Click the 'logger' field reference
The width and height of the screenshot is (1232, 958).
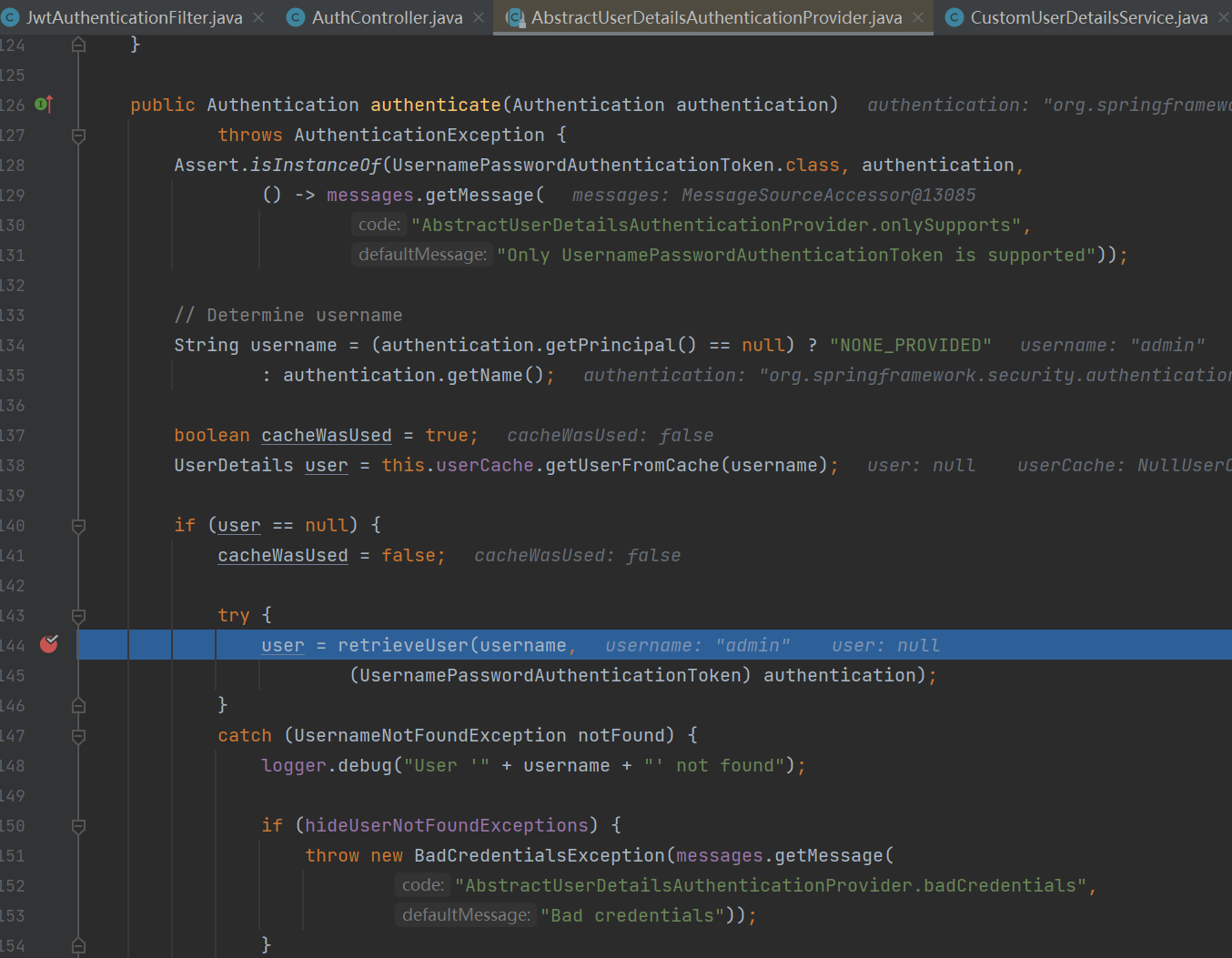coord(294,765)
